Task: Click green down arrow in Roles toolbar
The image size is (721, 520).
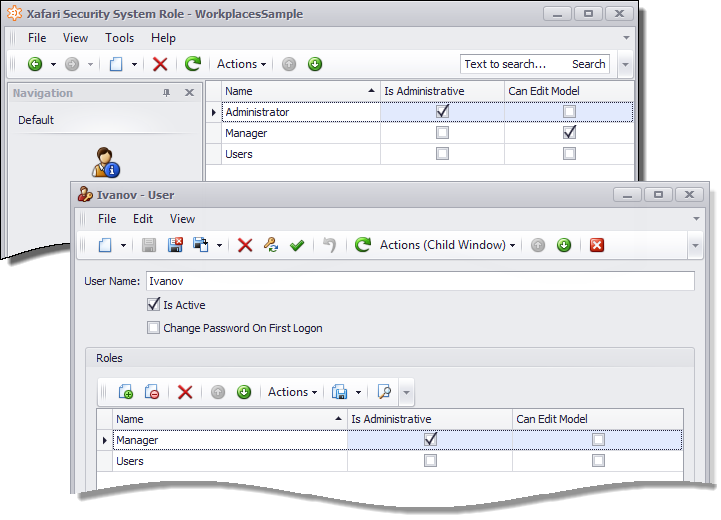Action: click(244, 392)
